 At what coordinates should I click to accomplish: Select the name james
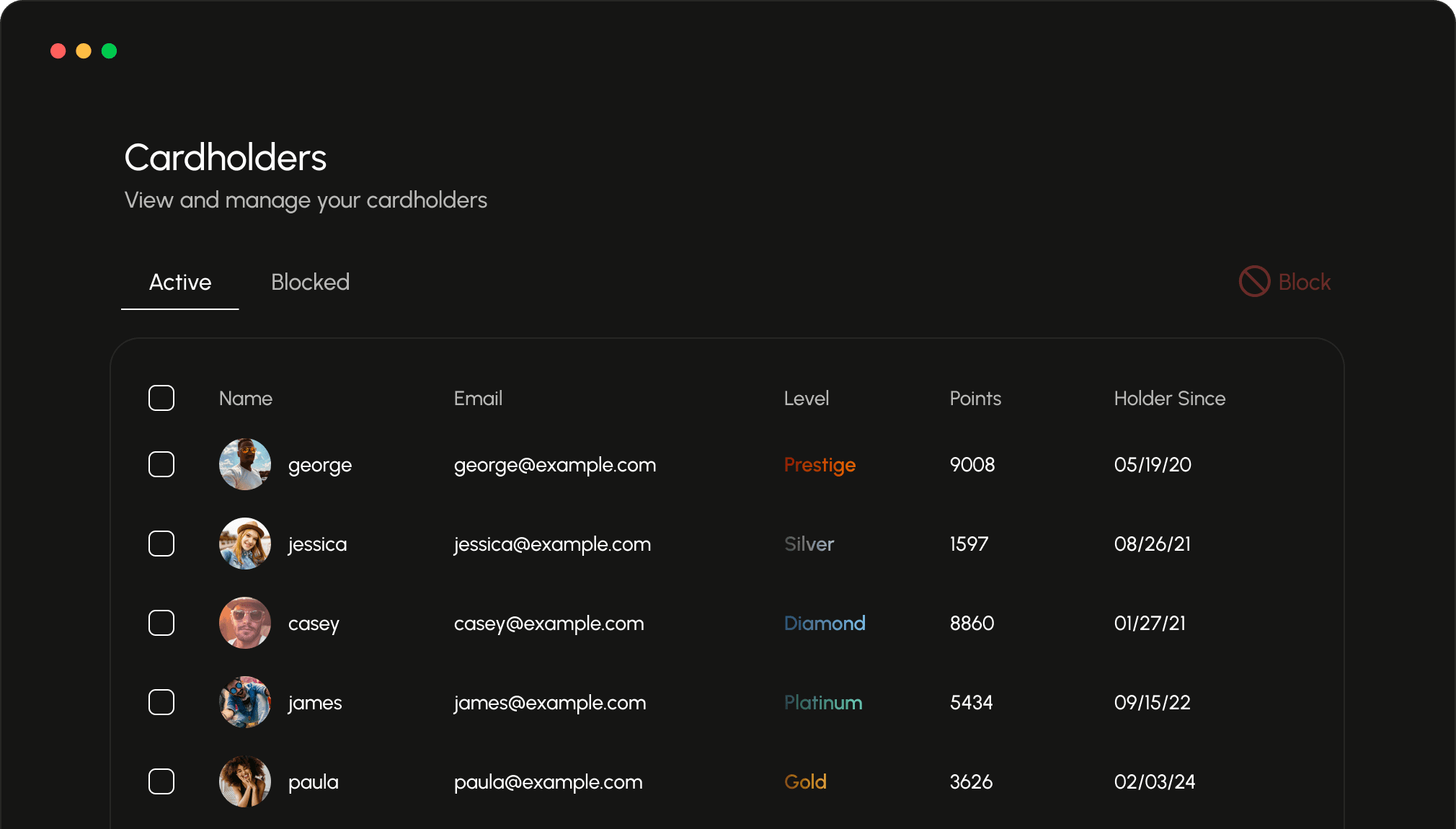(315, 704)
